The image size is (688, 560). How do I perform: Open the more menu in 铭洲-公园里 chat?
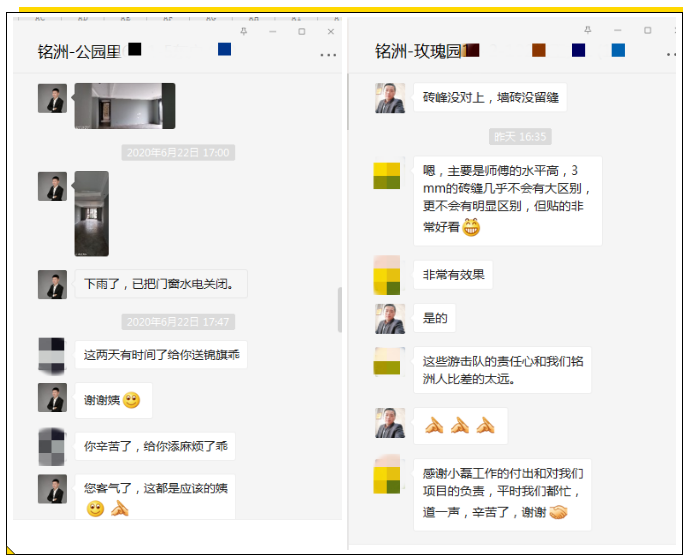(x=328, y=55)
